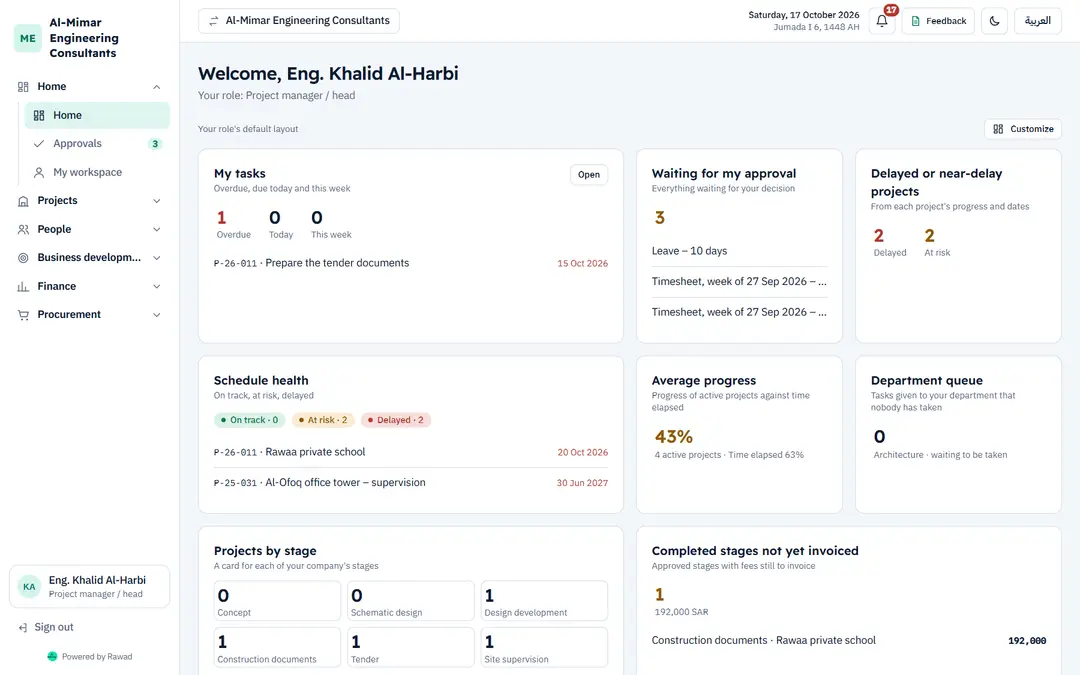Open Construction documents · Rawaa private school invoice row

click(x=849, y=641)
